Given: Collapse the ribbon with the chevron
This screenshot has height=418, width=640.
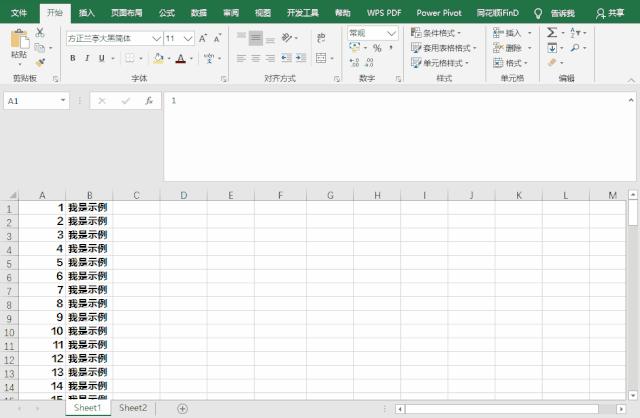Looking at the screenshot, I should pyautogui.click(x=631, y=80).
